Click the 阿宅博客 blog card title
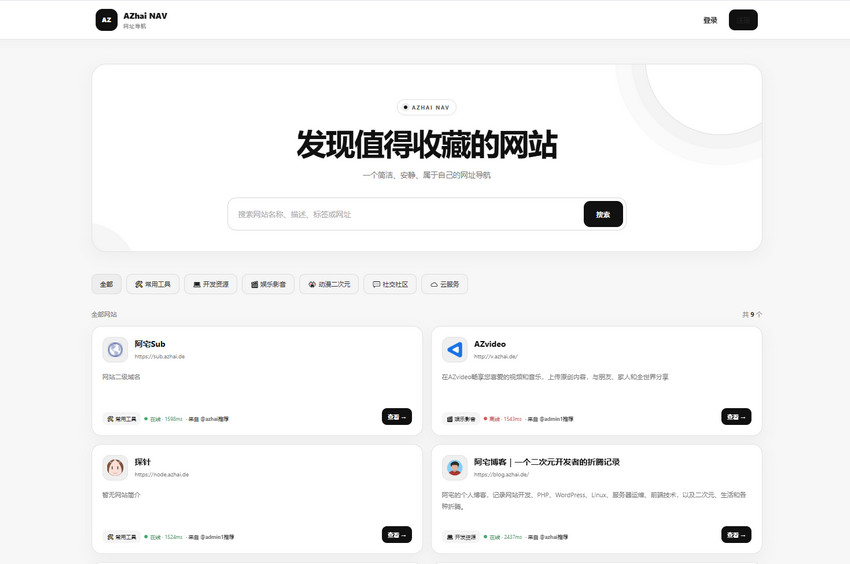 (x=547, y=462)
